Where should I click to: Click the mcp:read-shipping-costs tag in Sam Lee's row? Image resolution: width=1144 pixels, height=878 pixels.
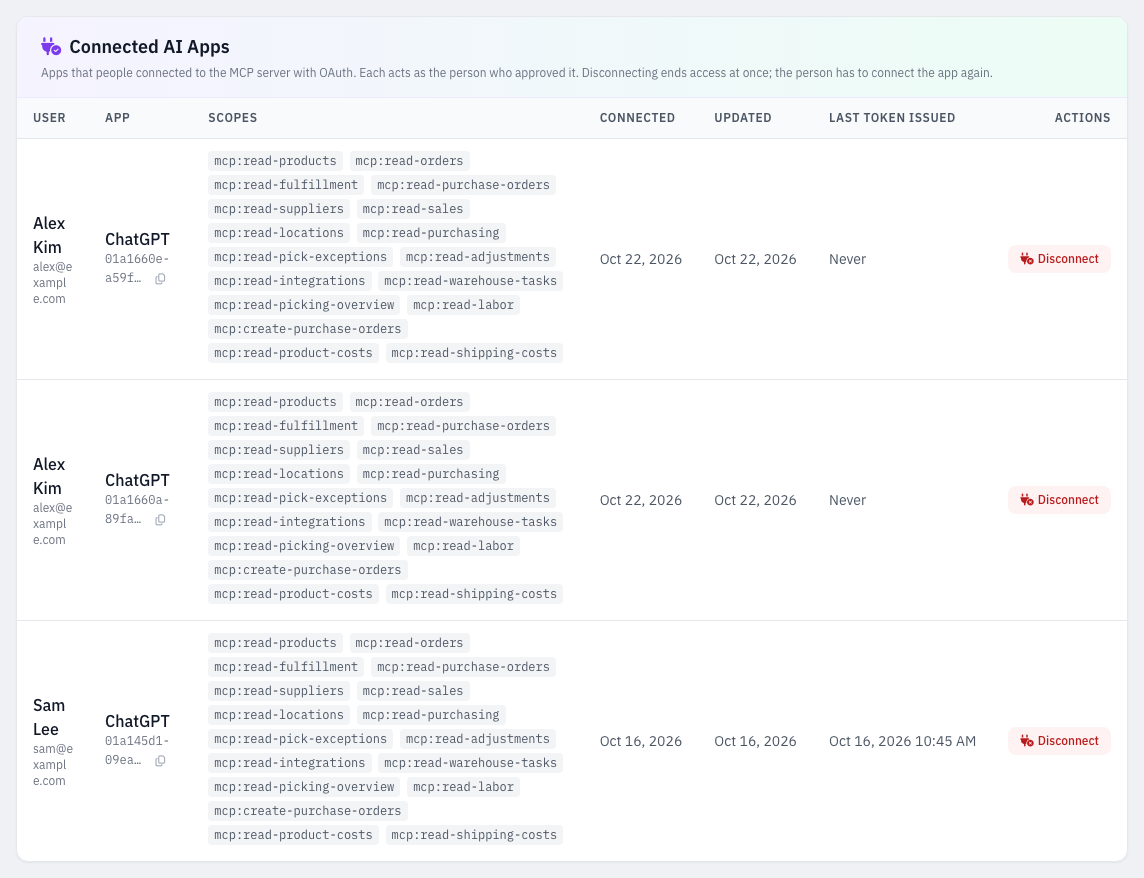474,835
